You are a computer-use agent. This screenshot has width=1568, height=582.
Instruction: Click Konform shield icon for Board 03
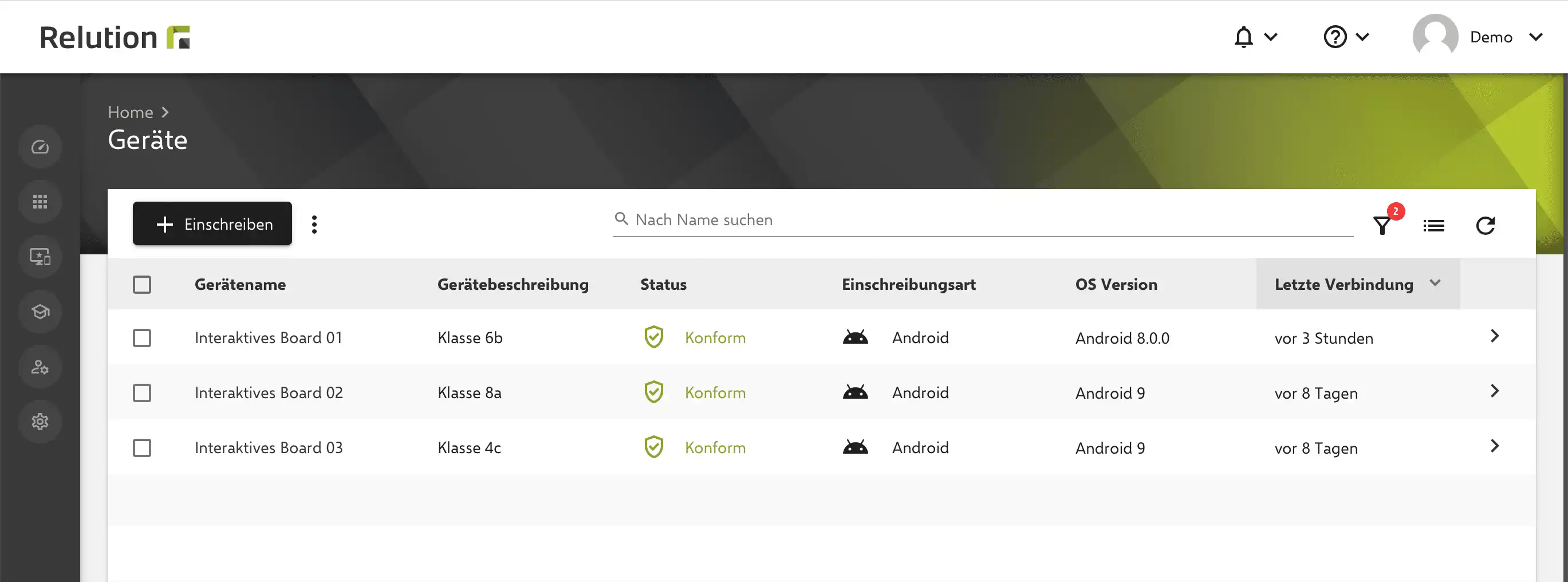(654, 447)
